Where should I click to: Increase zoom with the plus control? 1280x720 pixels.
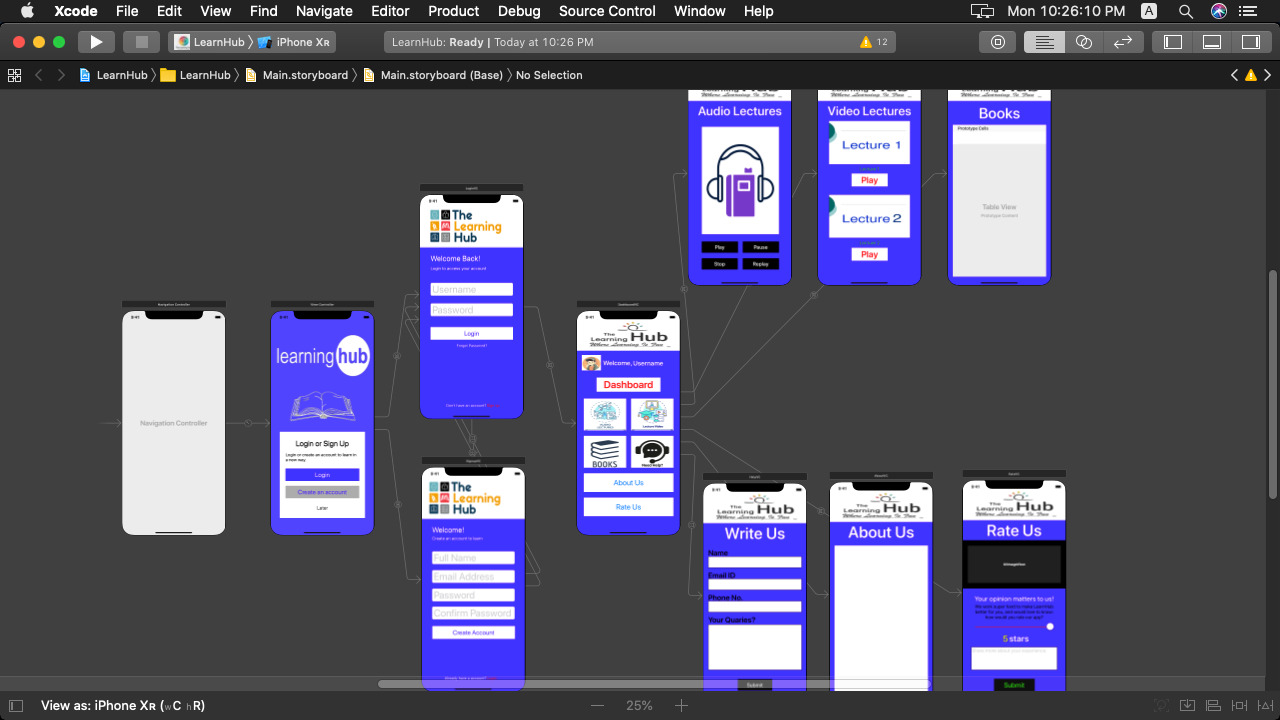[x=681, y=705]
